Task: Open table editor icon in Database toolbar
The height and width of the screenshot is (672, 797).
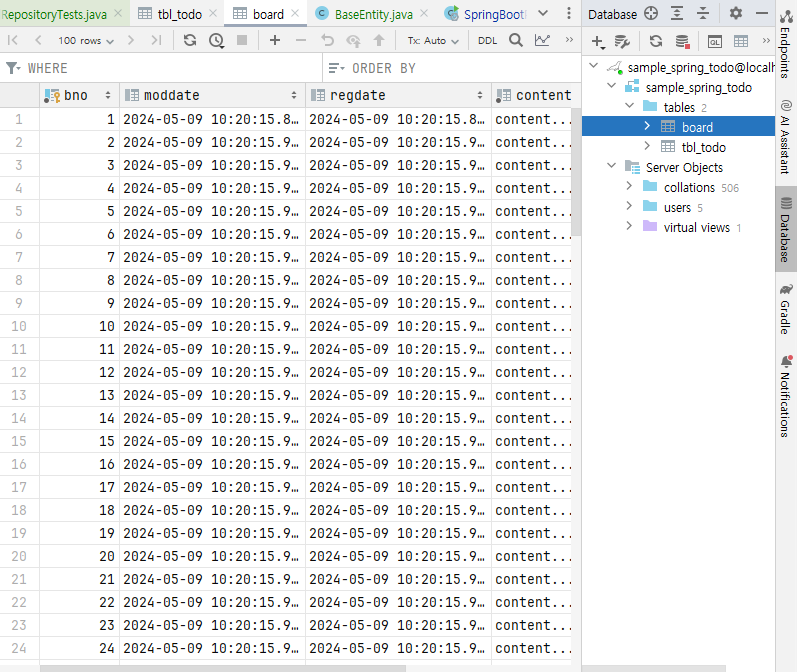Action: [x=741, y=41]
